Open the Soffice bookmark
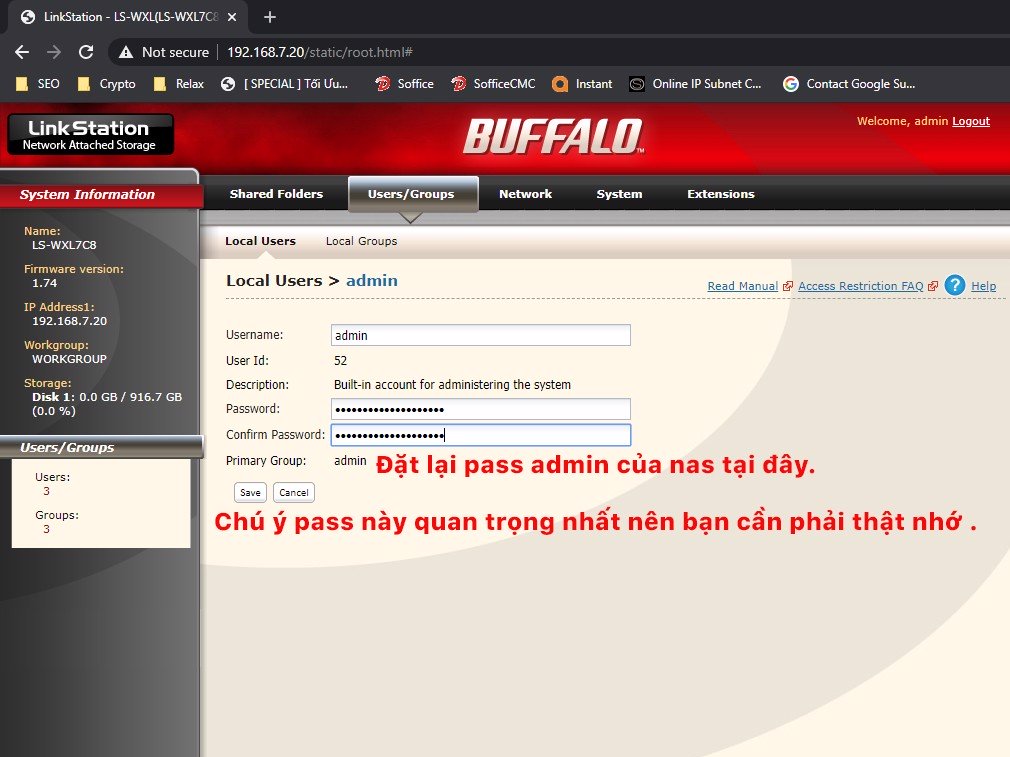Viewport: 1010px width, 757px height. [x=405, y=84]
